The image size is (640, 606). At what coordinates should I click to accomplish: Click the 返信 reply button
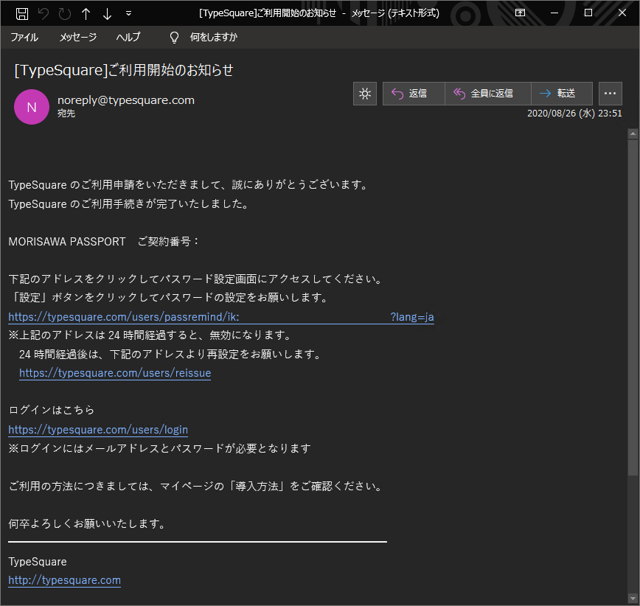coord(413,93)
